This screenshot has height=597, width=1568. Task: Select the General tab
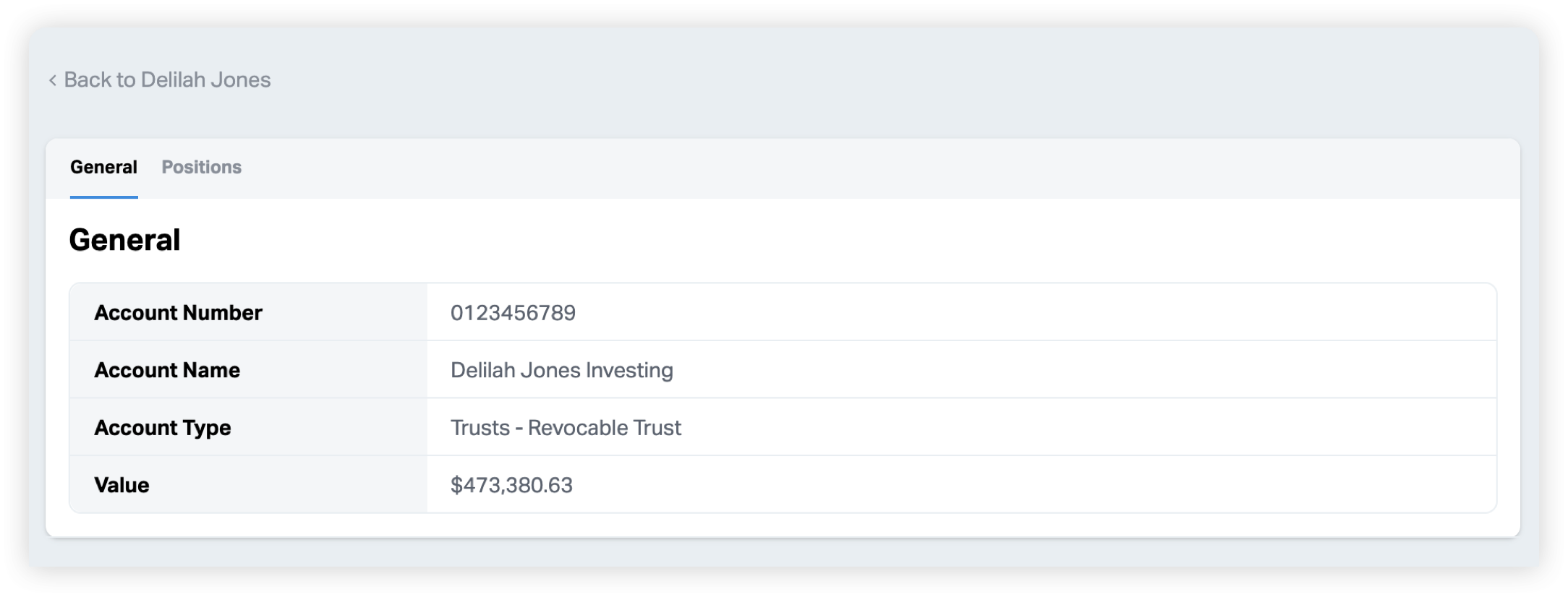point(103,167)
